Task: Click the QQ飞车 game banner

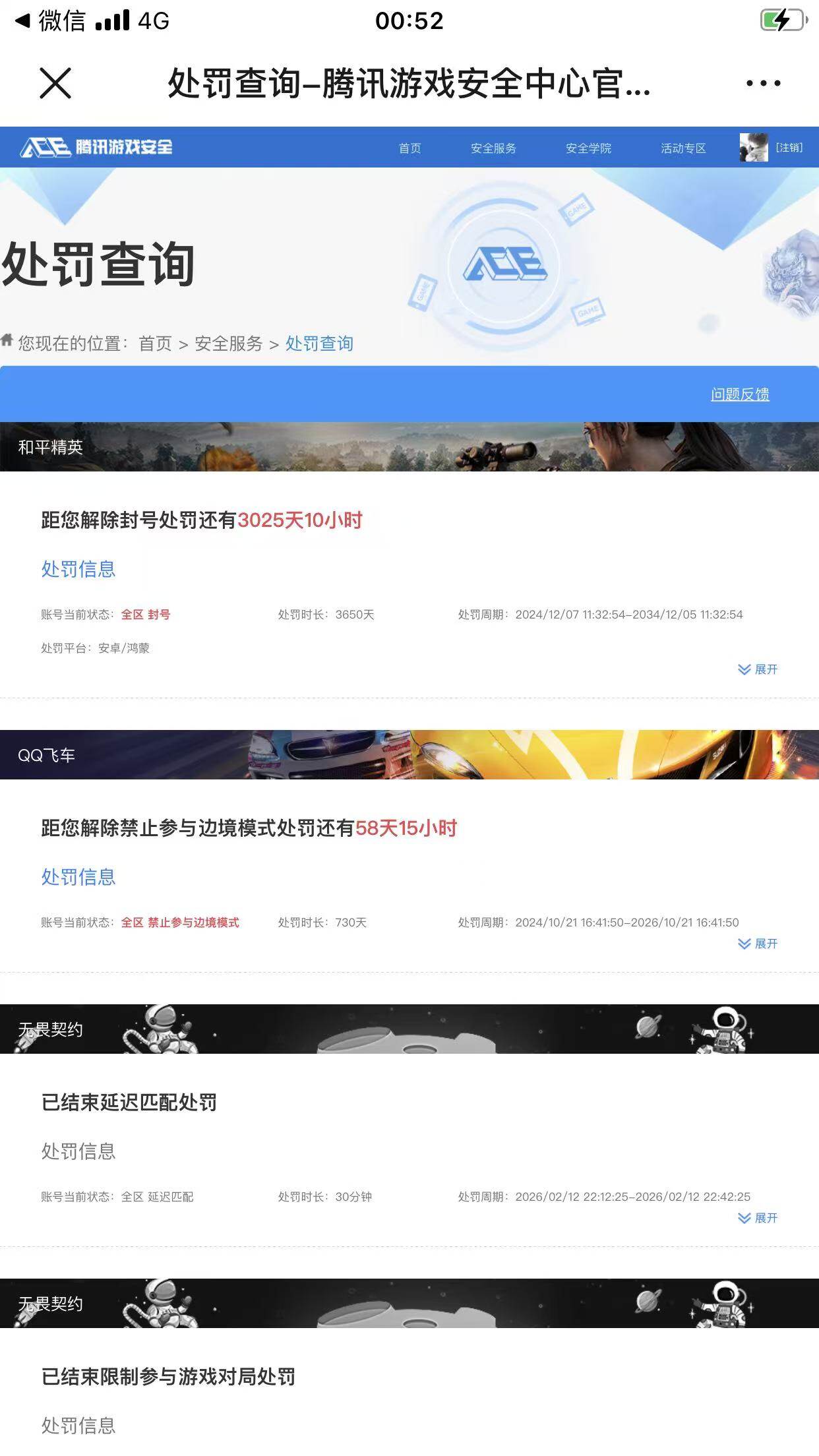Action: click(409, 754)
